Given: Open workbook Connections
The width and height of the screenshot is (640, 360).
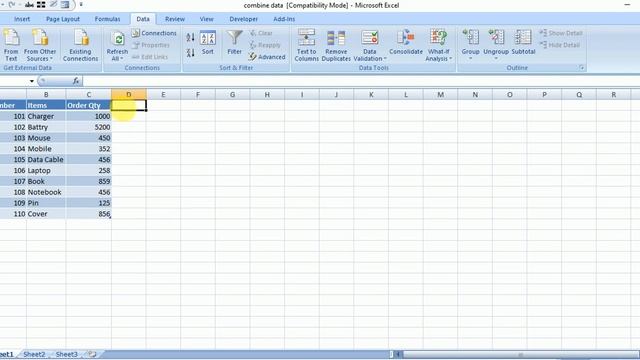Looking at the screenshot, I should point(154,33).
